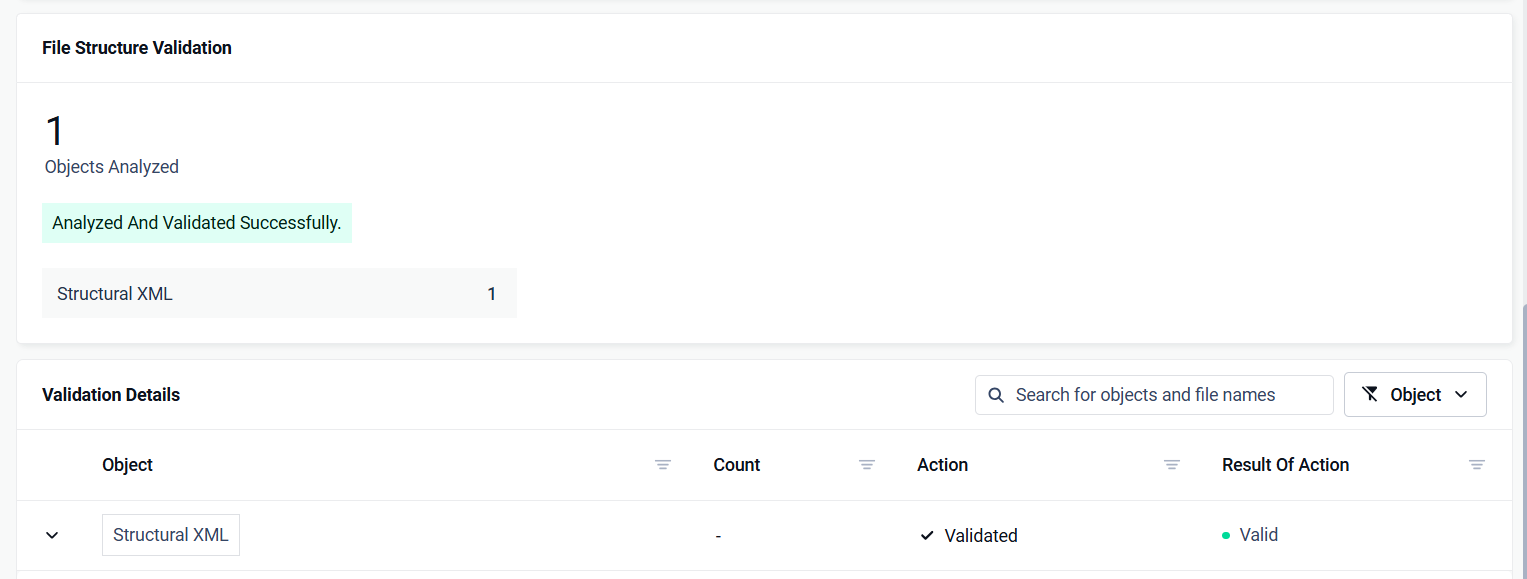Sort by the Count column header

pos(737,465)
